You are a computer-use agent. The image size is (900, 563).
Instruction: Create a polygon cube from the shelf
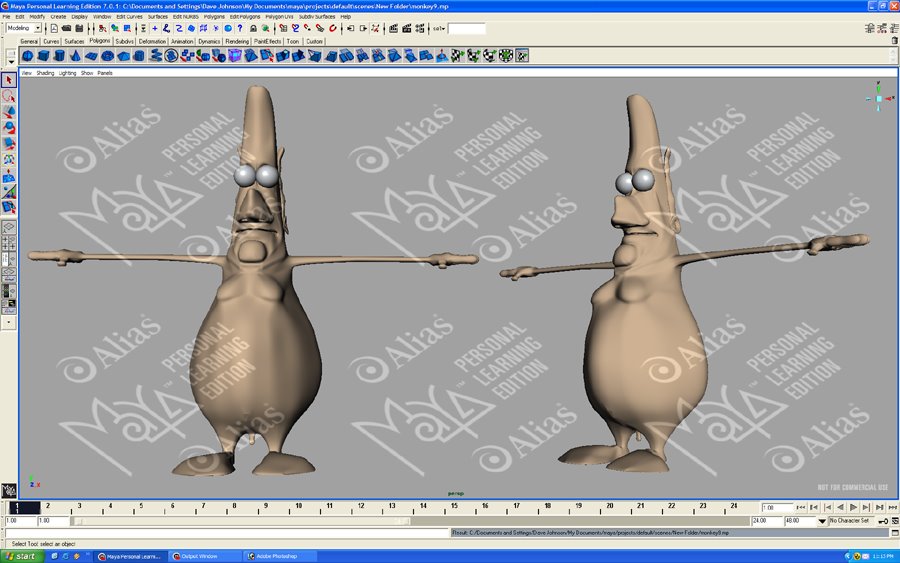point(44,56)
